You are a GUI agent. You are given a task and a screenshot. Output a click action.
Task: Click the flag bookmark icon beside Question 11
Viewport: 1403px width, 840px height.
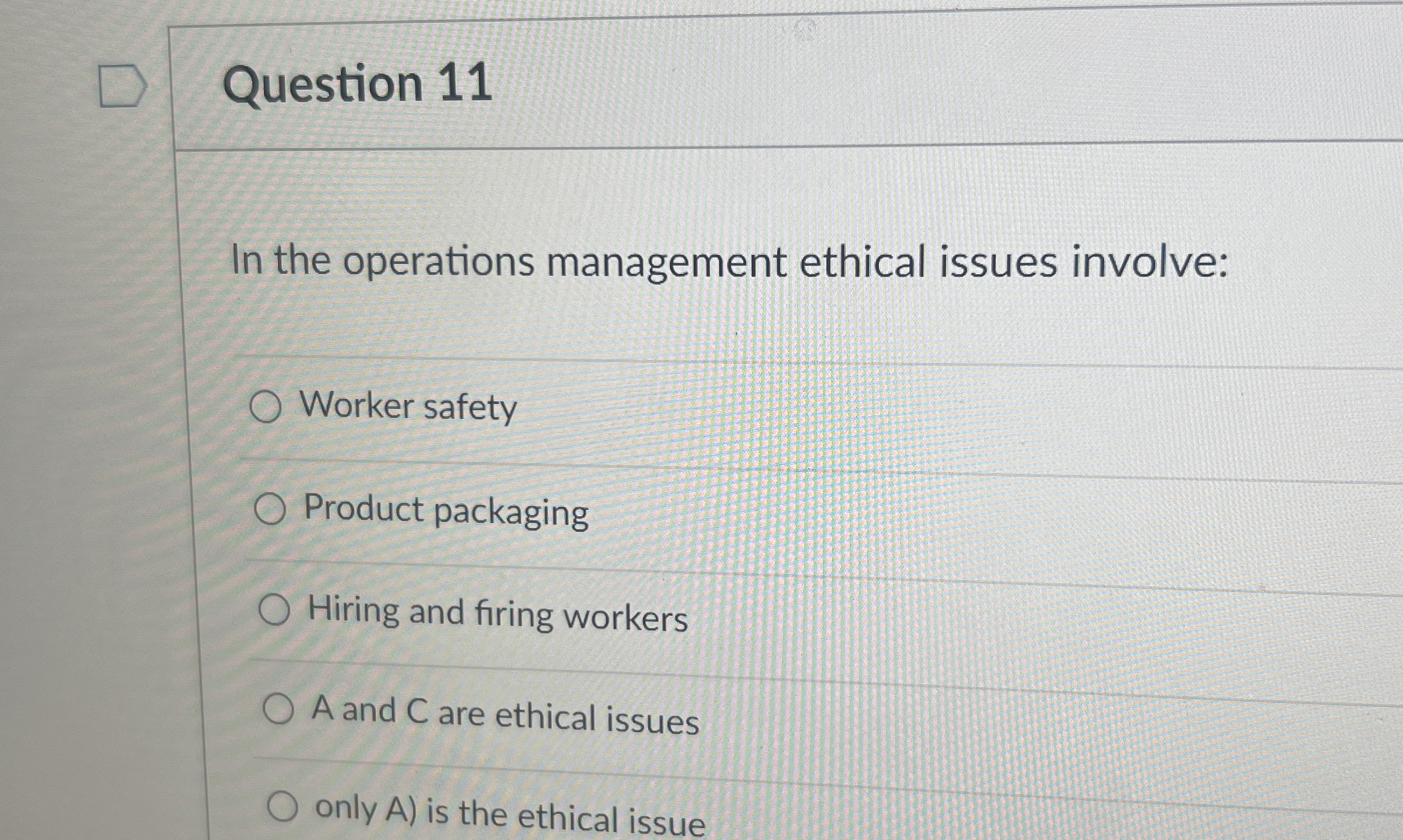(x=123, y=85)
